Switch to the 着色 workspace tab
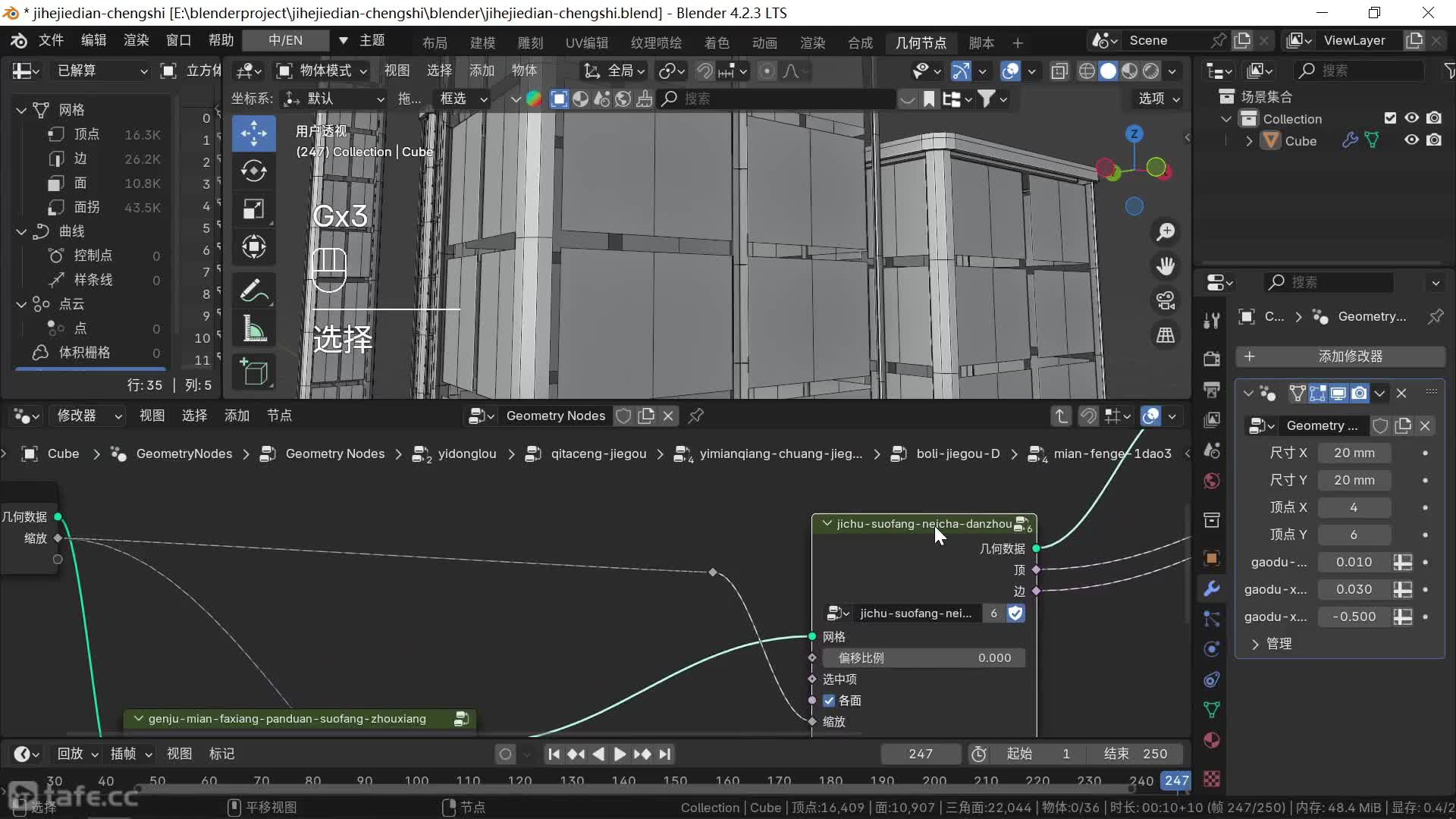Screen dimensions: 1456x819 [716, 42]
